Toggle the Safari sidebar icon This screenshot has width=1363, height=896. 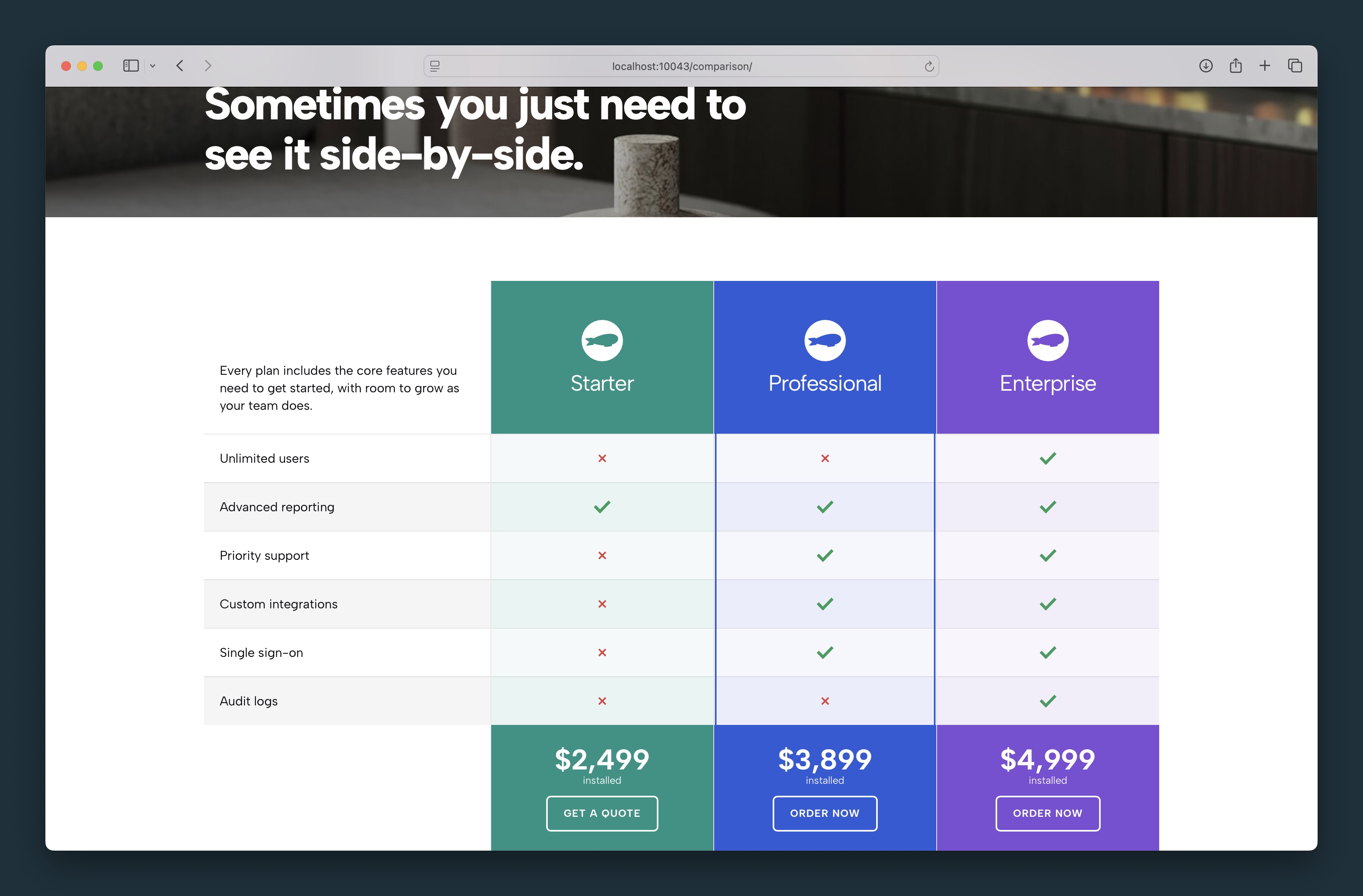131,66
